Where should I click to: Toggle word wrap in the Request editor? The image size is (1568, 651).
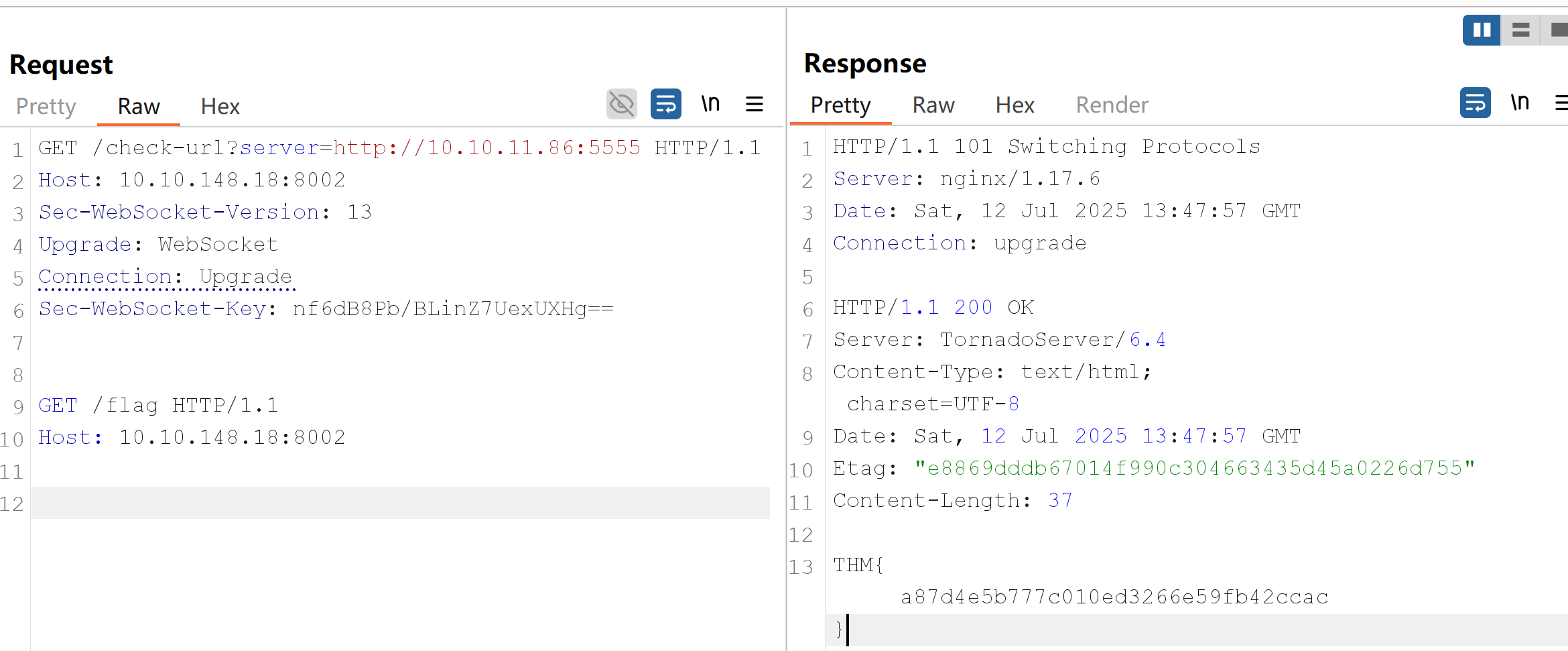tap(665, 104)
